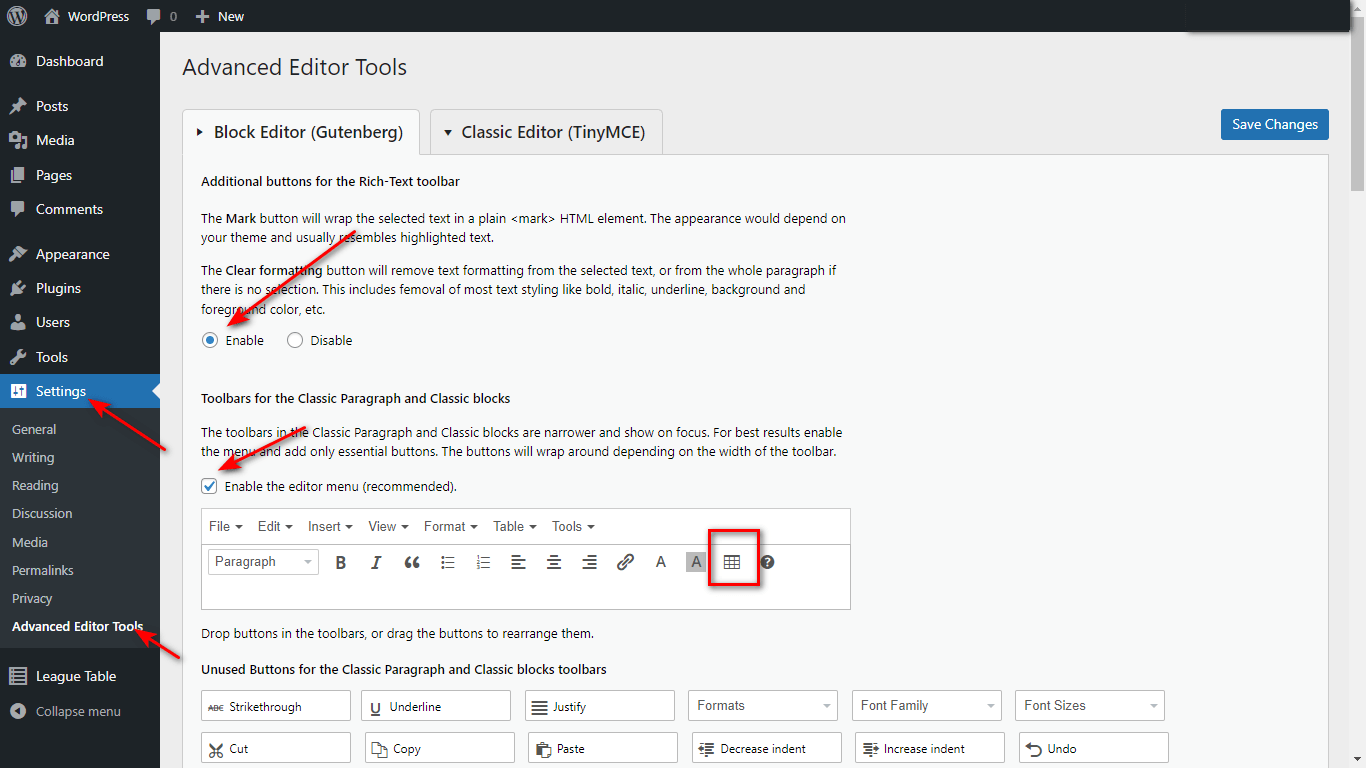Click the Numbered list toolbar button
Image resolution: width=1366 pixels, height=768 pixels.
pyautogui.click(x=483, y=562)
